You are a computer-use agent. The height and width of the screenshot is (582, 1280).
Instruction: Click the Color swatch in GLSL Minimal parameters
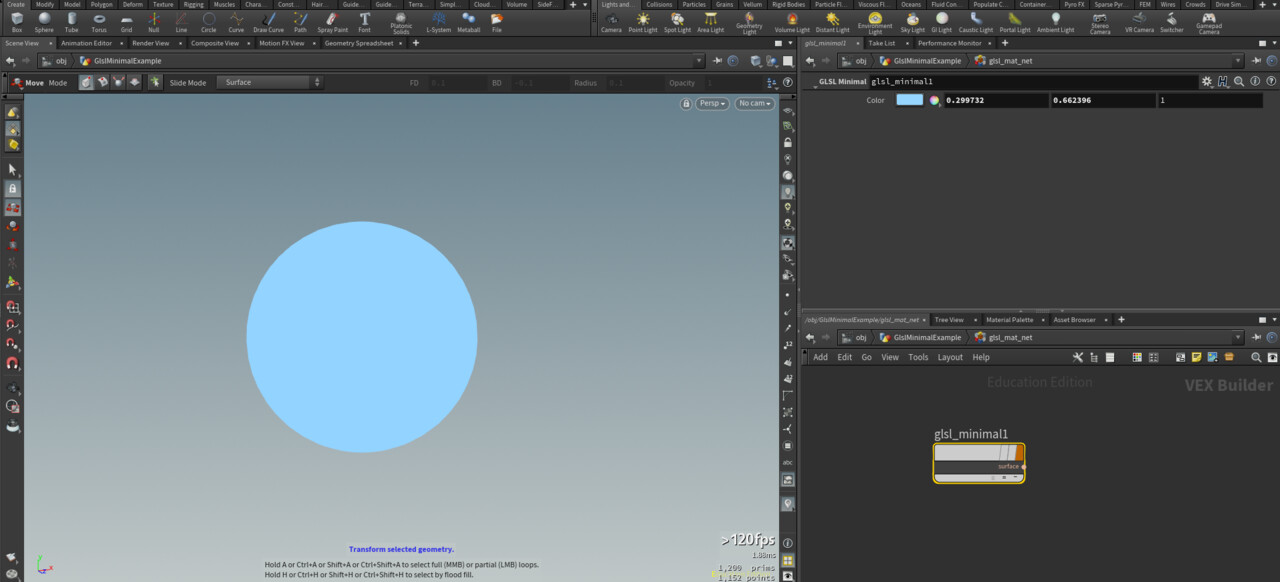tap(912, 100)
